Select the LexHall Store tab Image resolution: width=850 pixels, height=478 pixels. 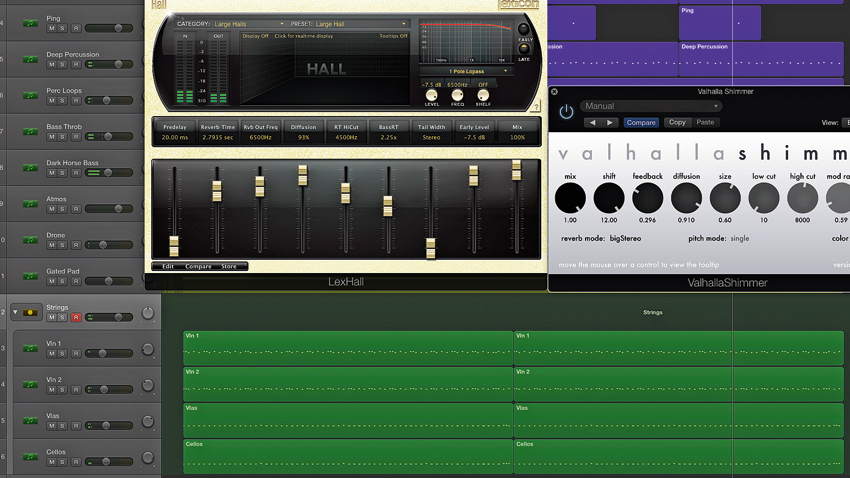pos(229,266)
